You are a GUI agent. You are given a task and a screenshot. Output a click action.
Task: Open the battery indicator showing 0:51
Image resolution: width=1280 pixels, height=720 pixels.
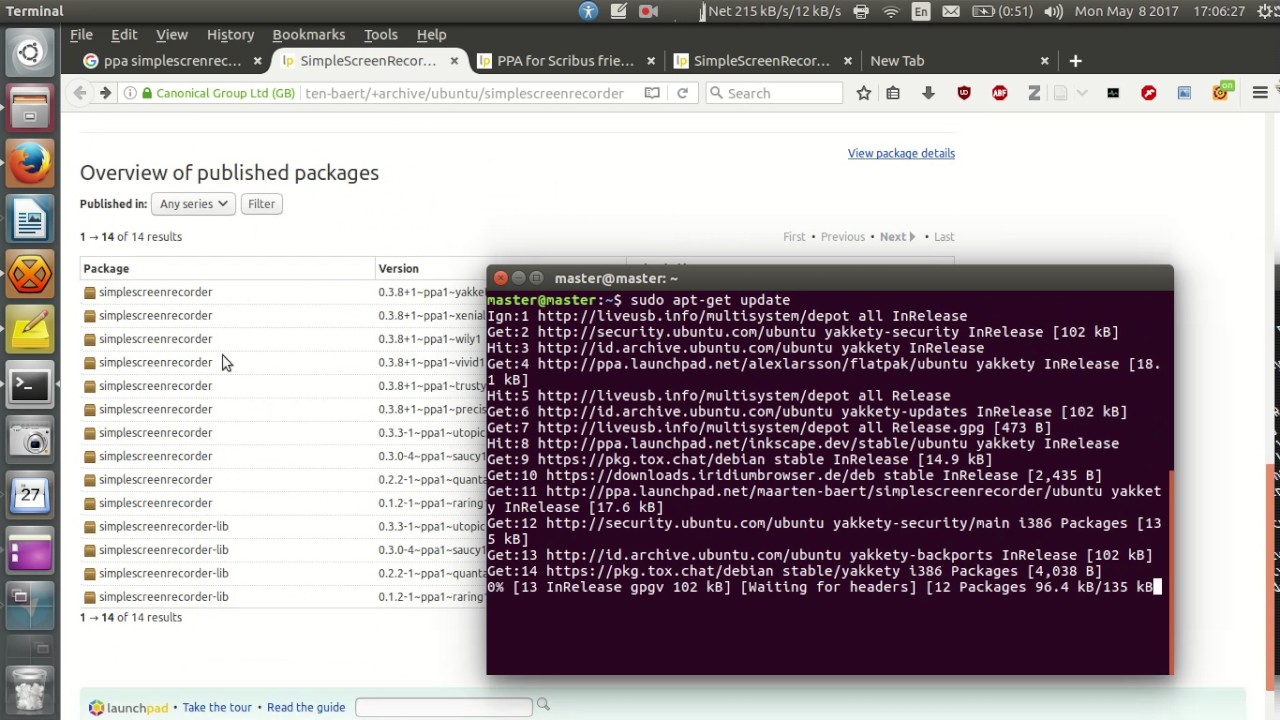click(x=1003, y=11)
